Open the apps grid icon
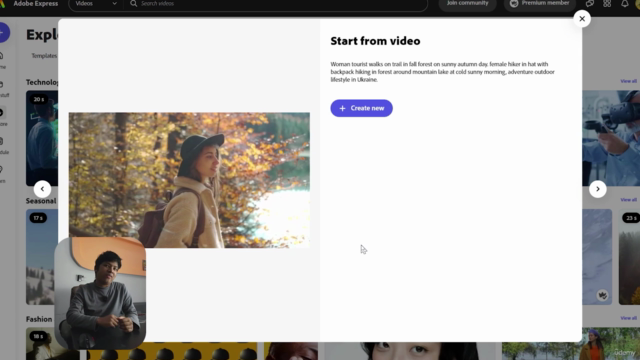This screenshot has width=640, height=360. click(607, 4)
